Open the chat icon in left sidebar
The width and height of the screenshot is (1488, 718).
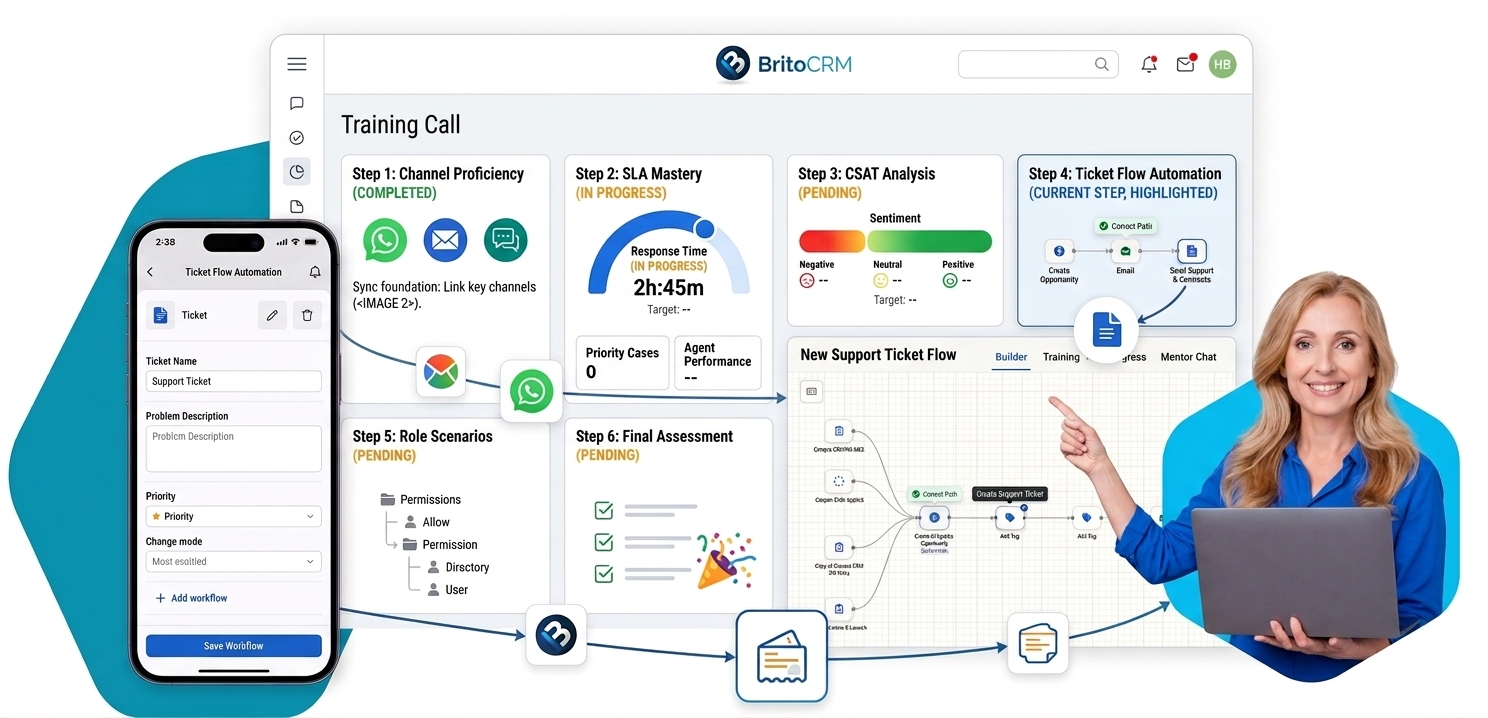pyautogui.click(x=297, y=103)
